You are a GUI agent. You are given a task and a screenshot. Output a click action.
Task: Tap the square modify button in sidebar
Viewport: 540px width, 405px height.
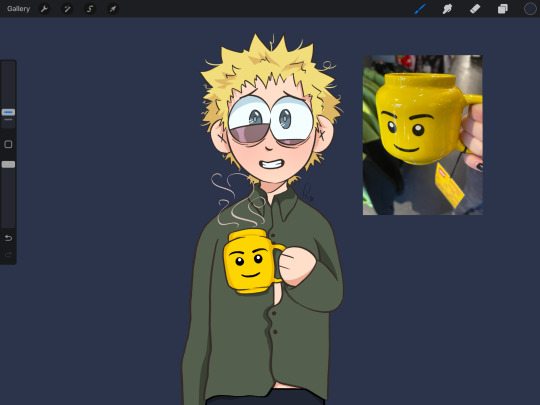click(8, 144)
